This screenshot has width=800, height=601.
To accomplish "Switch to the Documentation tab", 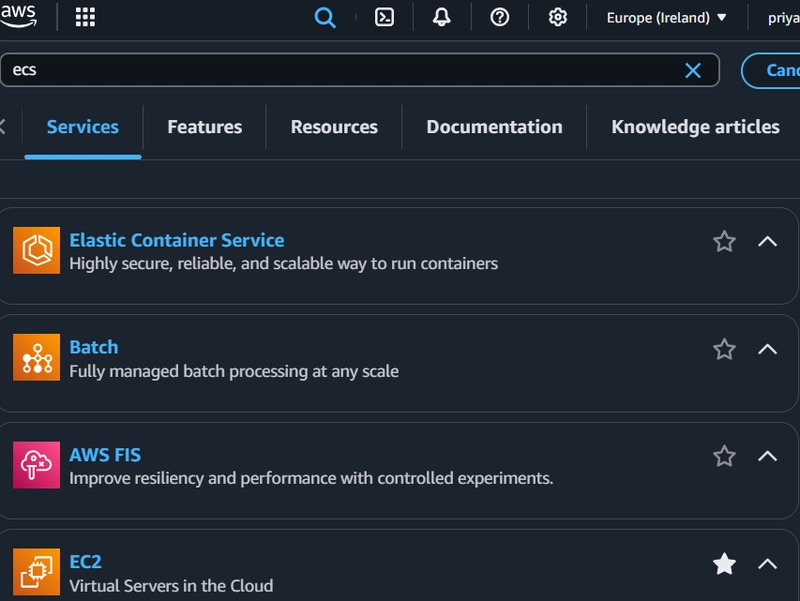I will pyautogui.click(x=494, y=127).
